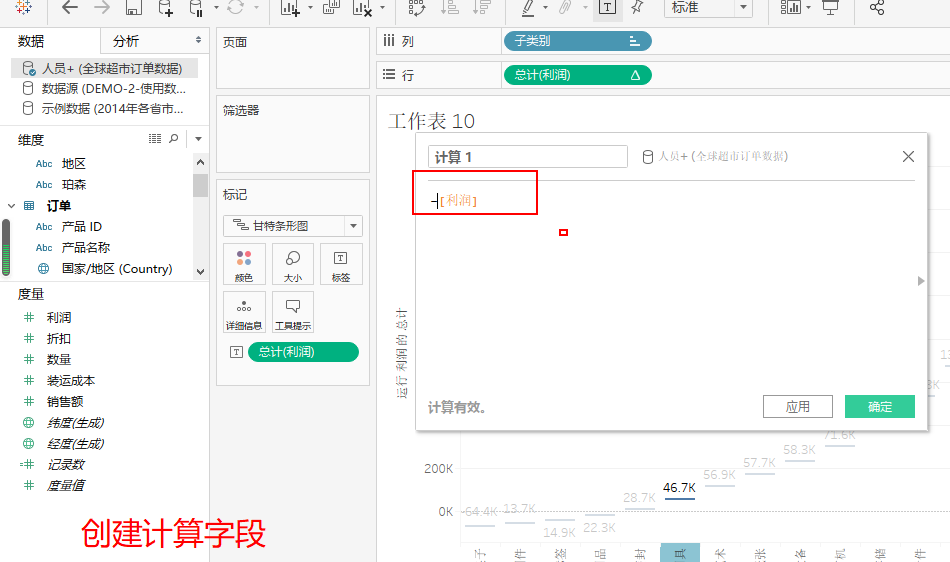Click the redo forward arrow
This screenshot has height=562, width=950.
[x=102, y=7]
